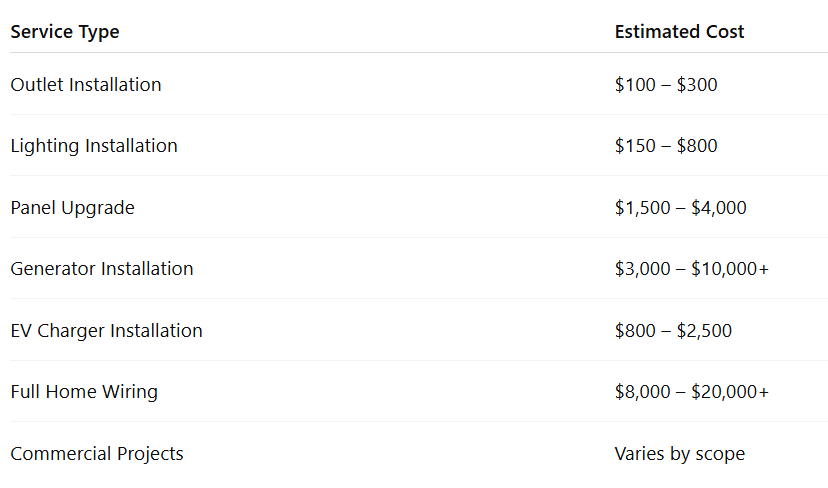Click the EV Charger Installation label
This screenshot has width=828, height=488.
106,331
